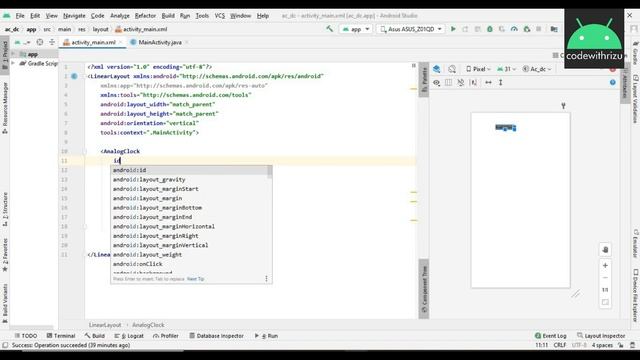Click the autocomplete list scrollbar
Screen dimensions: 640x360
coord(270,171)
